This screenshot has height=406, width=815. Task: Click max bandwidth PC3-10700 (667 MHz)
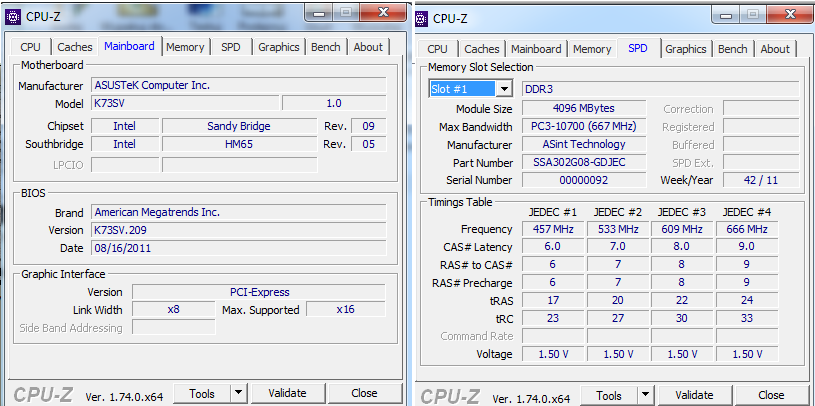[584, 126]
